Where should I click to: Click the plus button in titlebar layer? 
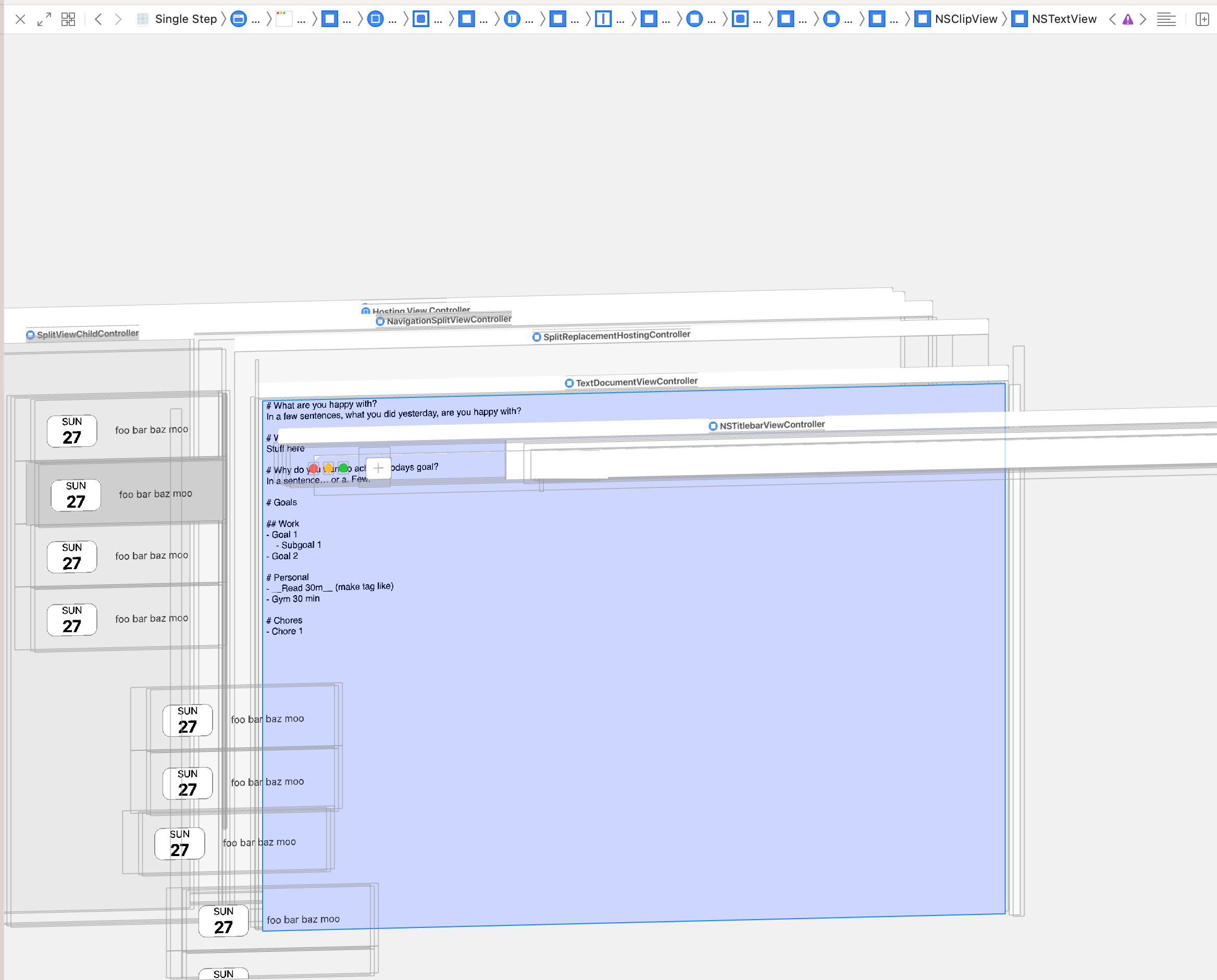tap(378, 468)
